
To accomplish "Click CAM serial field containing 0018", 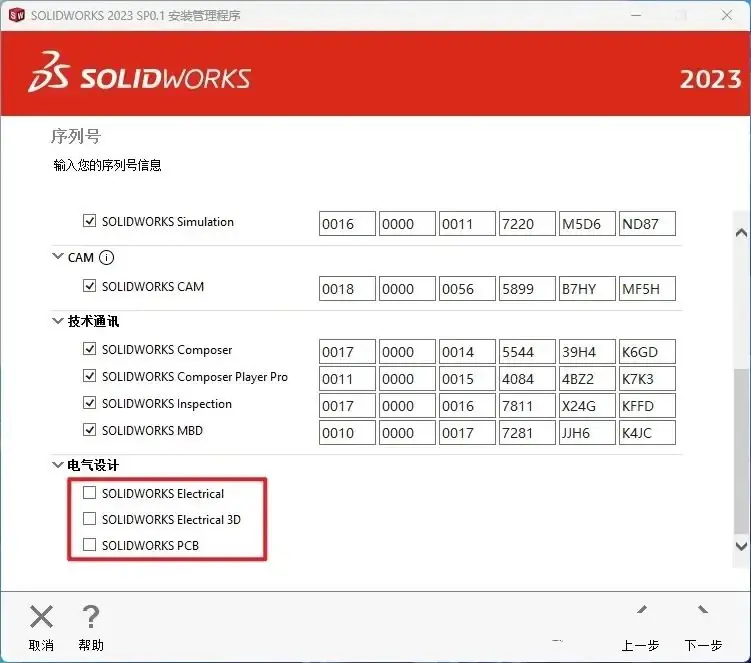I will tap(347, 289).
